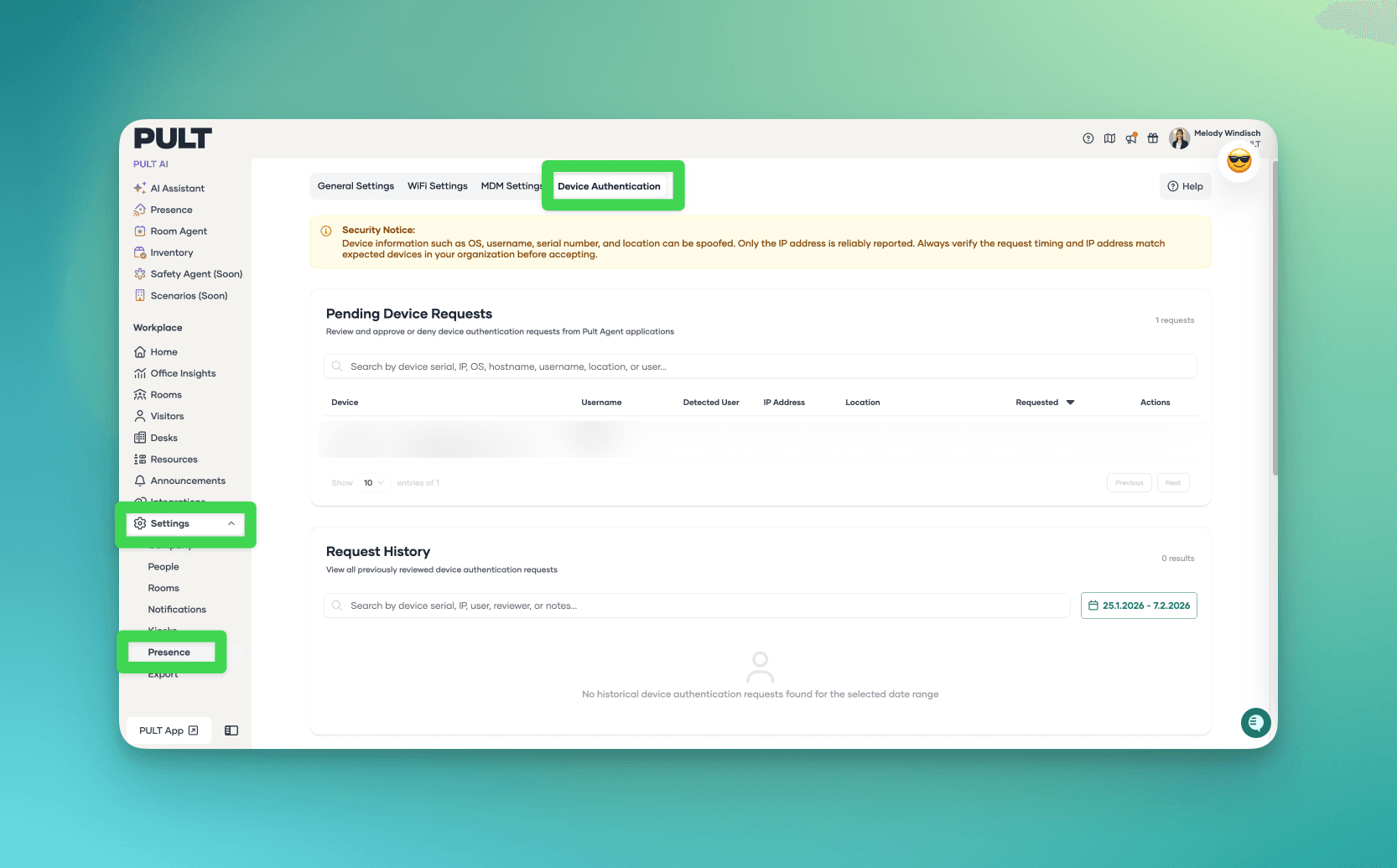Viewport: 1397px width, 868px height.
Task: Open the 25.1.2026 - 7.2.2026 date range picker
Action: 1138,605
